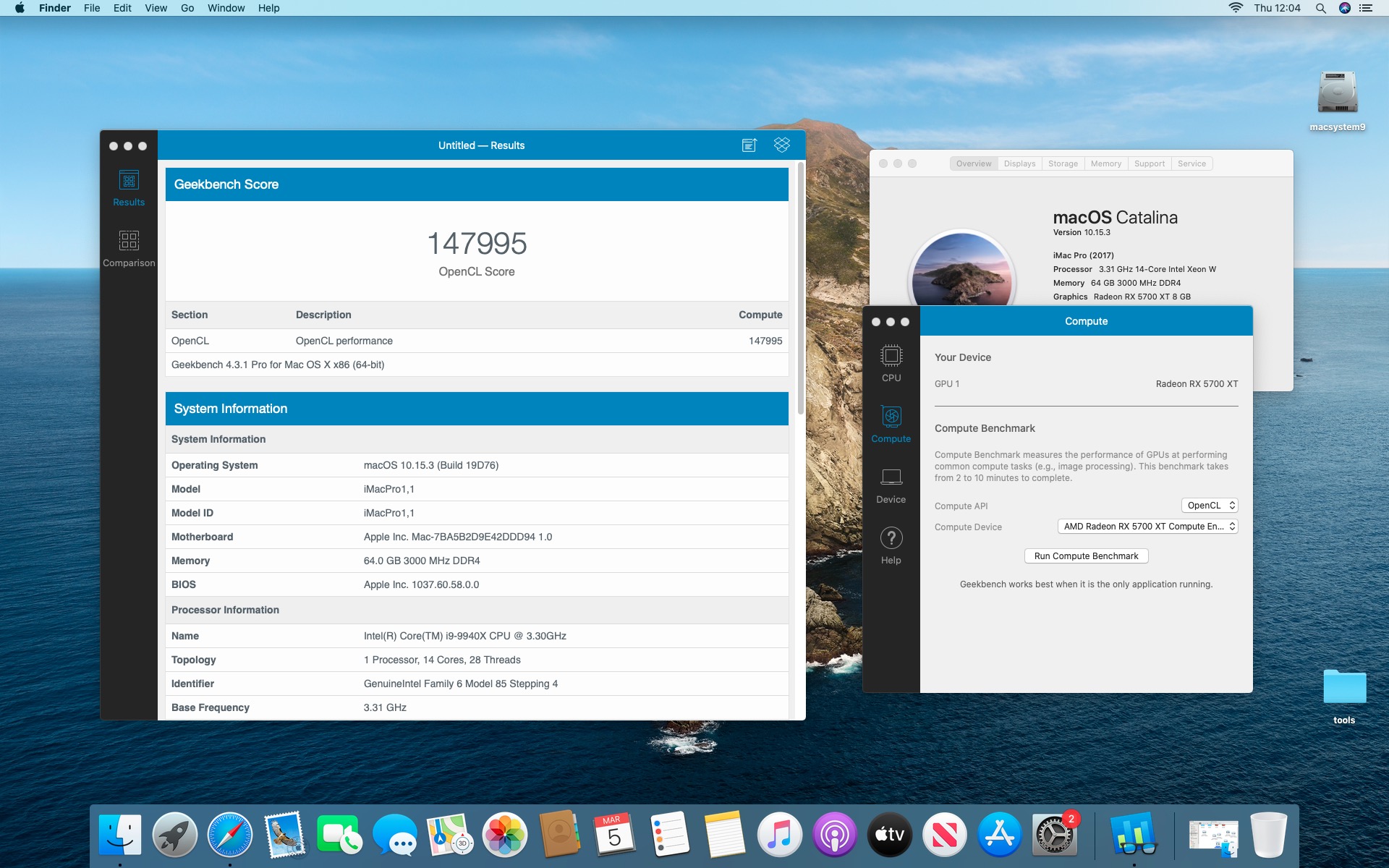
Task: Switch to the Storage tab
Action: [1063, 163]
